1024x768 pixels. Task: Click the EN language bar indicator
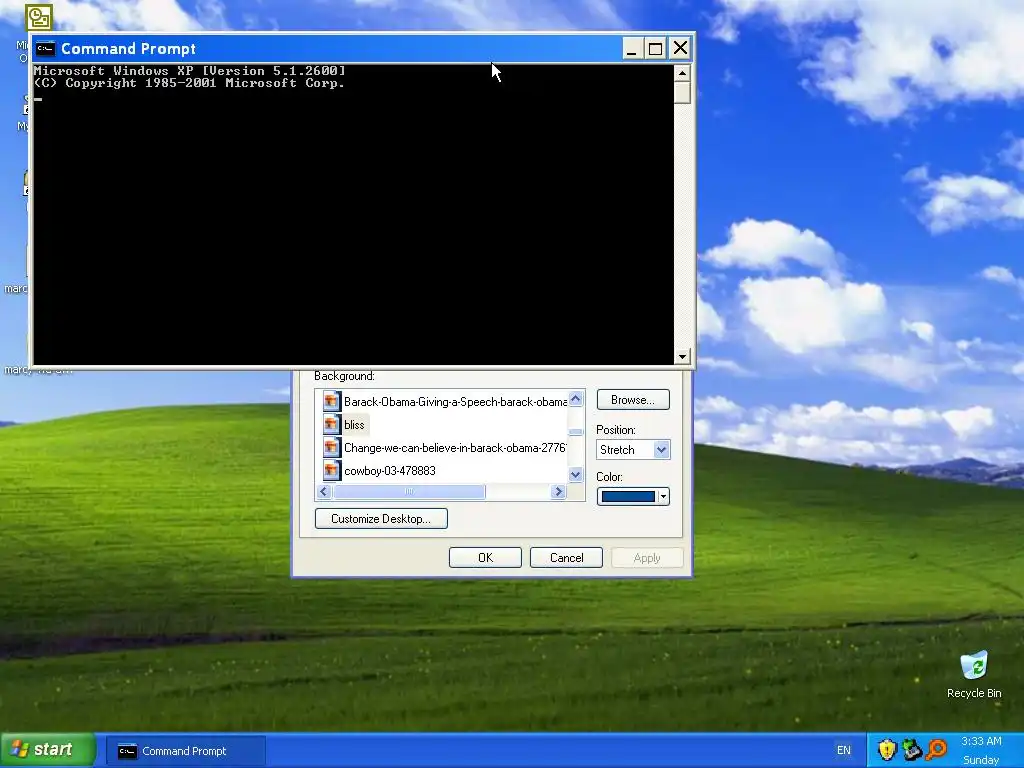click(x=844, y=750)
